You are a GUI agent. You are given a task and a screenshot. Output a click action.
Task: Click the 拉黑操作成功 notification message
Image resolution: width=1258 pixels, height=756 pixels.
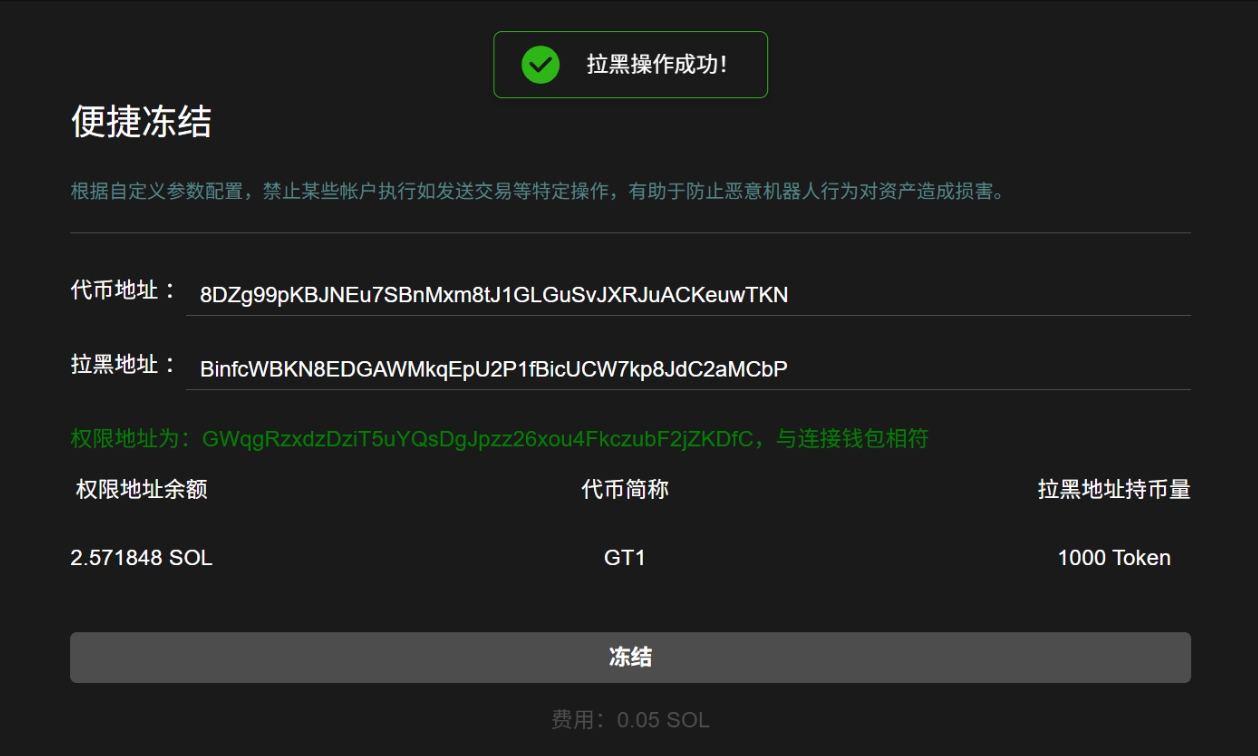tap(657, 65)
